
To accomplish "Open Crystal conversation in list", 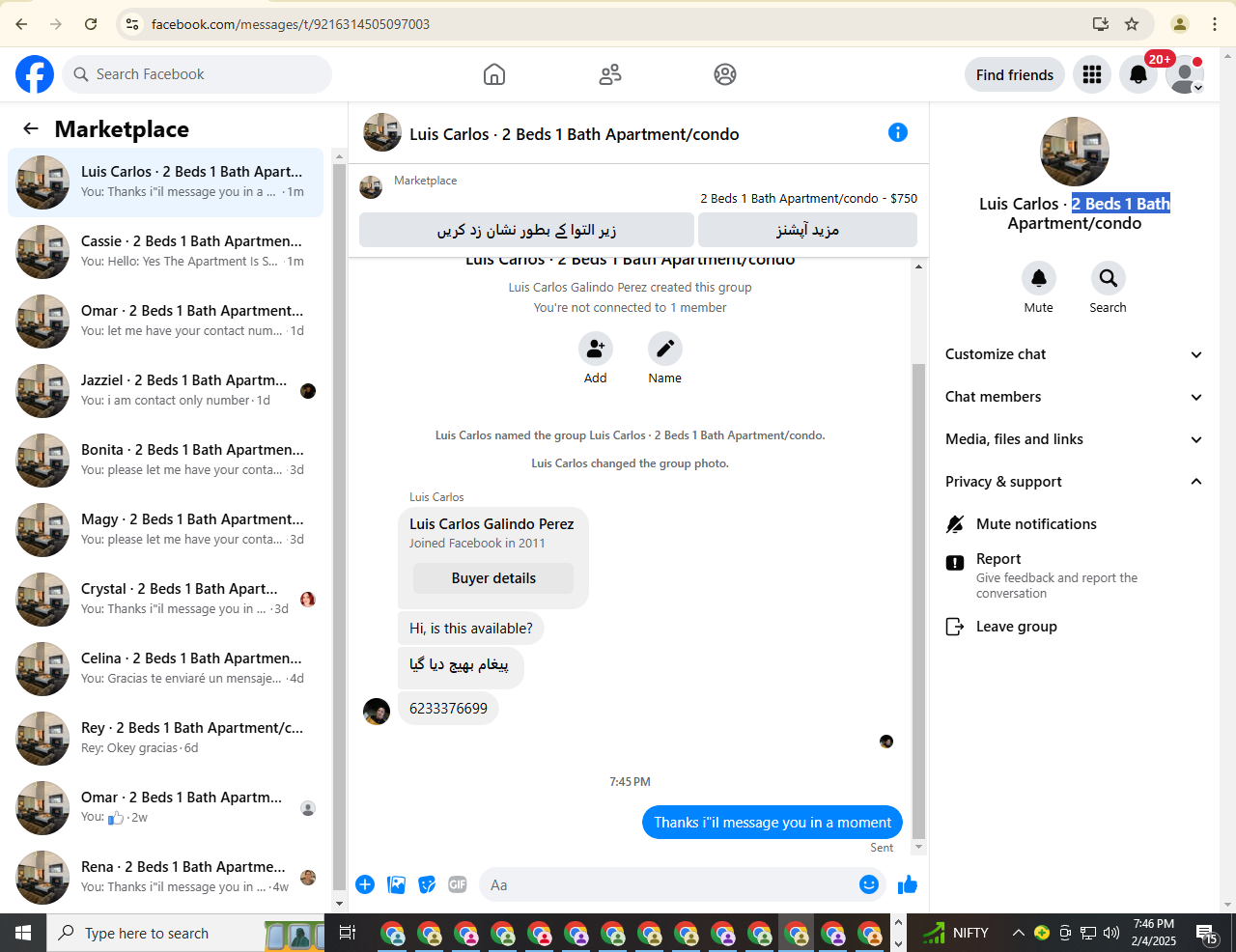I will pyautogui.click(x=166, y=600).
